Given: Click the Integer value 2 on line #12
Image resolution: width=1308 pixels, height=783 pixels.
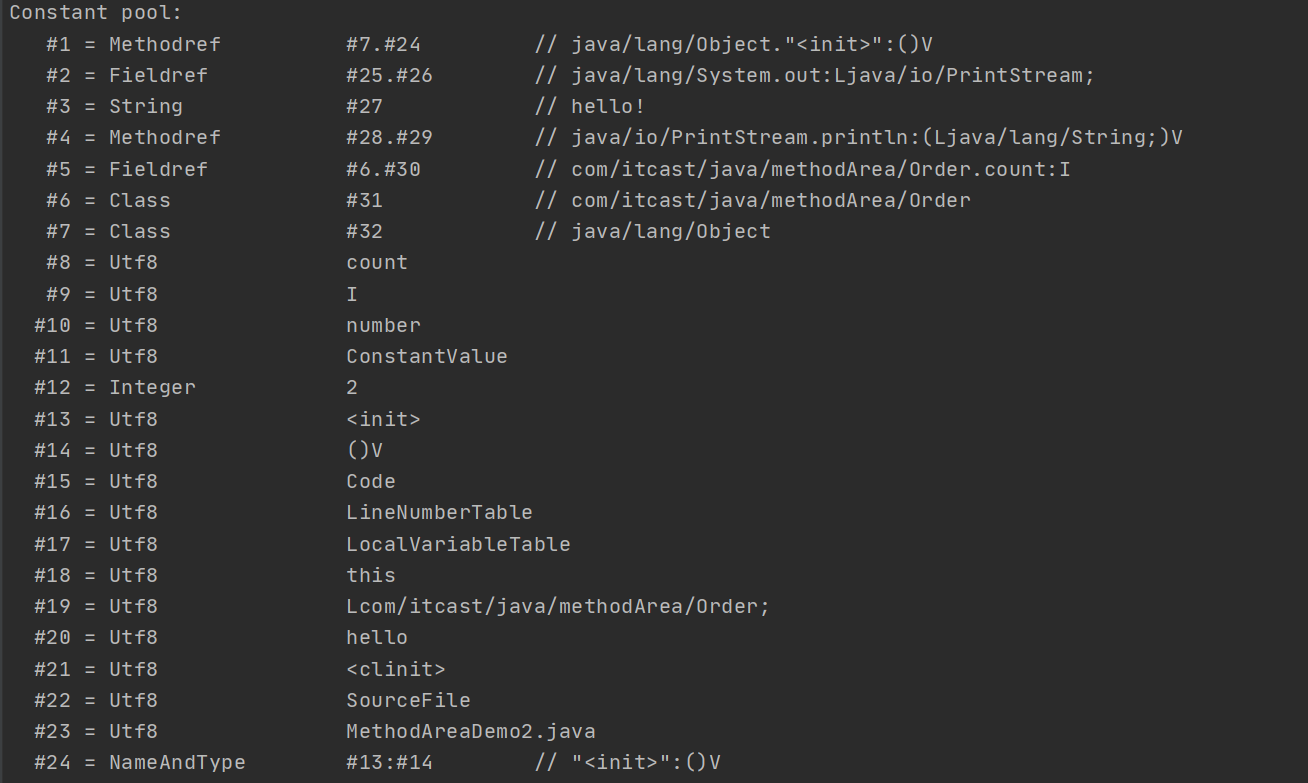Looking at the screenshot, I should [x=352, y=387].
